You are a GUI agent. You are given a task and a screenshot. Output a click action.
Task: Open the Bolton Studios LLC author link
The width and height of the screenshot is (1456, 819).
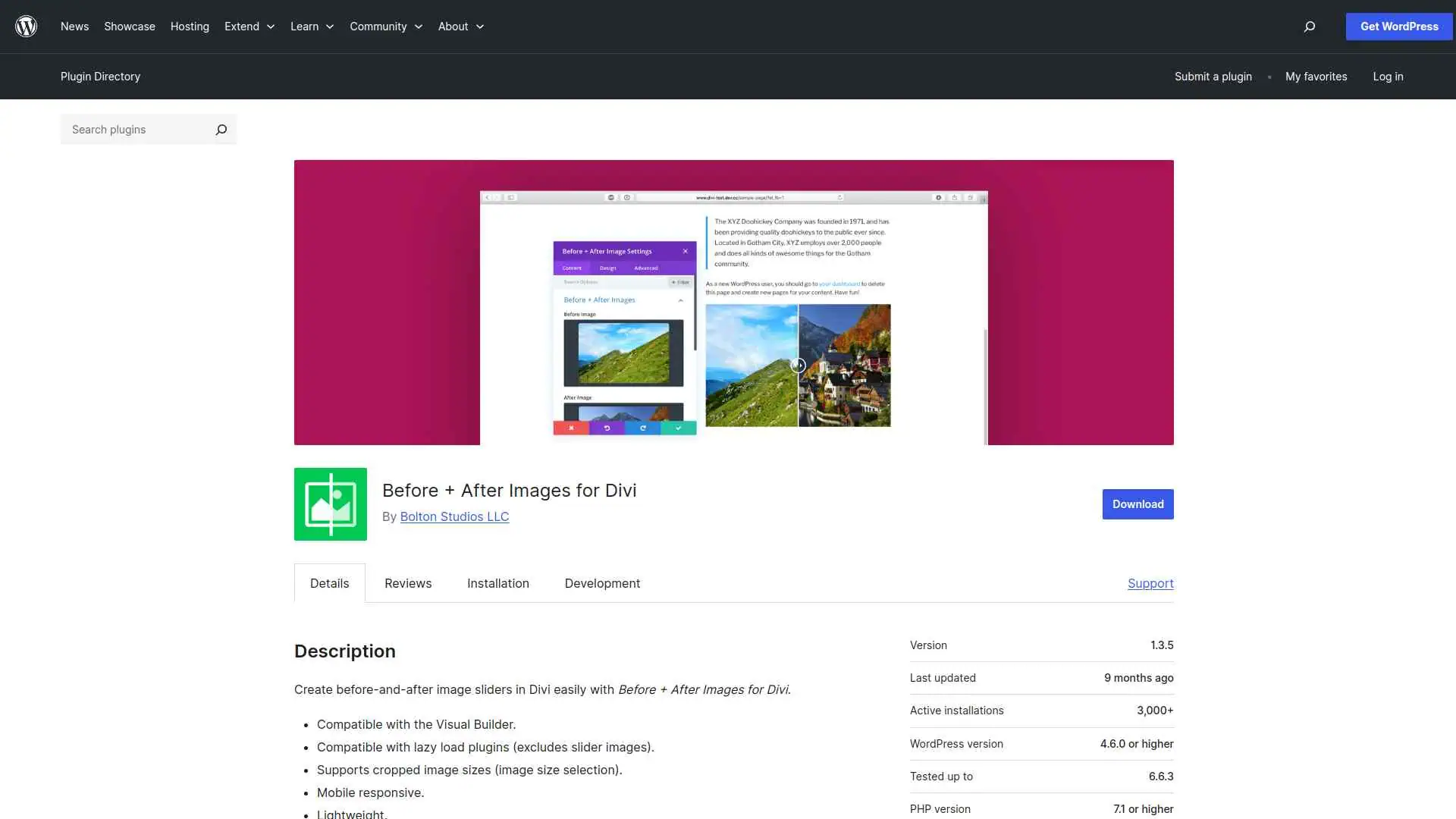pos(454,516)
